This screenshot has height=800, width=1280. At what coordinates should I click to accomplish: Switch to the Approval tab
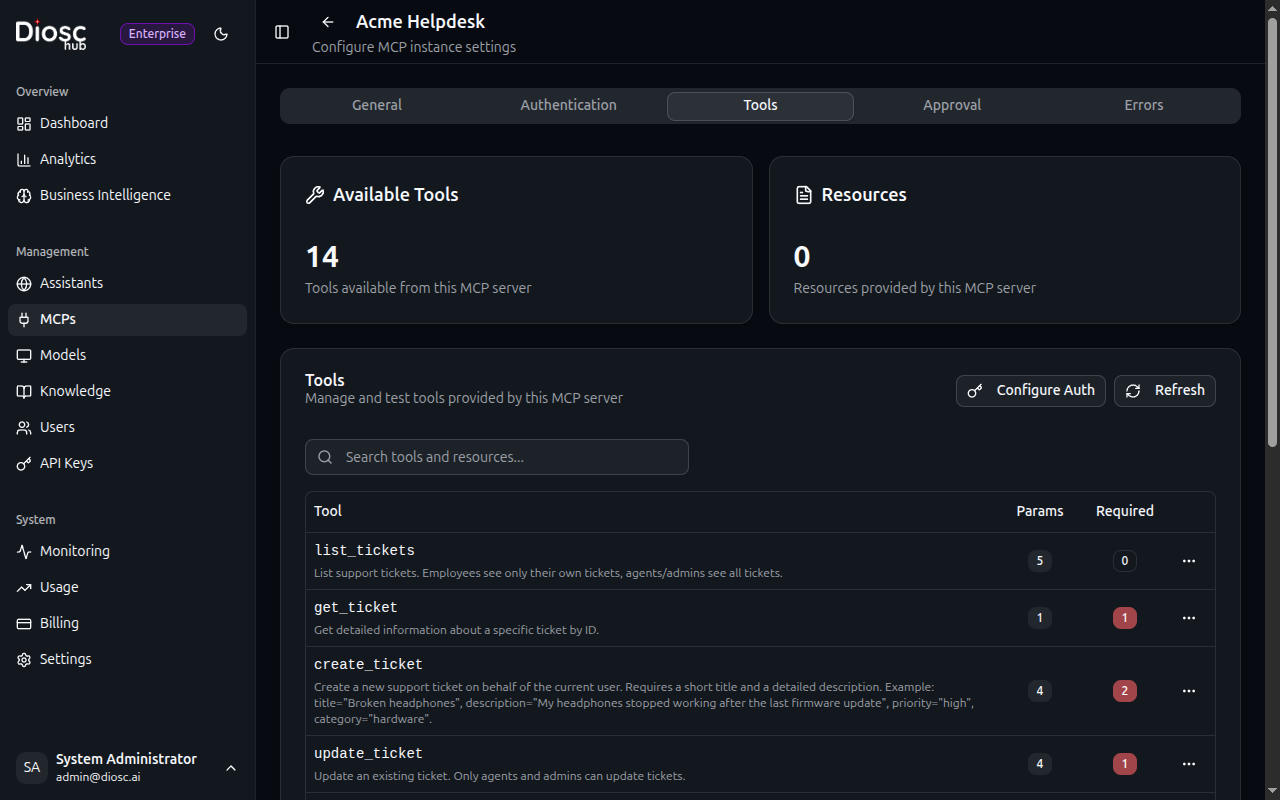[x=951, y=105]
